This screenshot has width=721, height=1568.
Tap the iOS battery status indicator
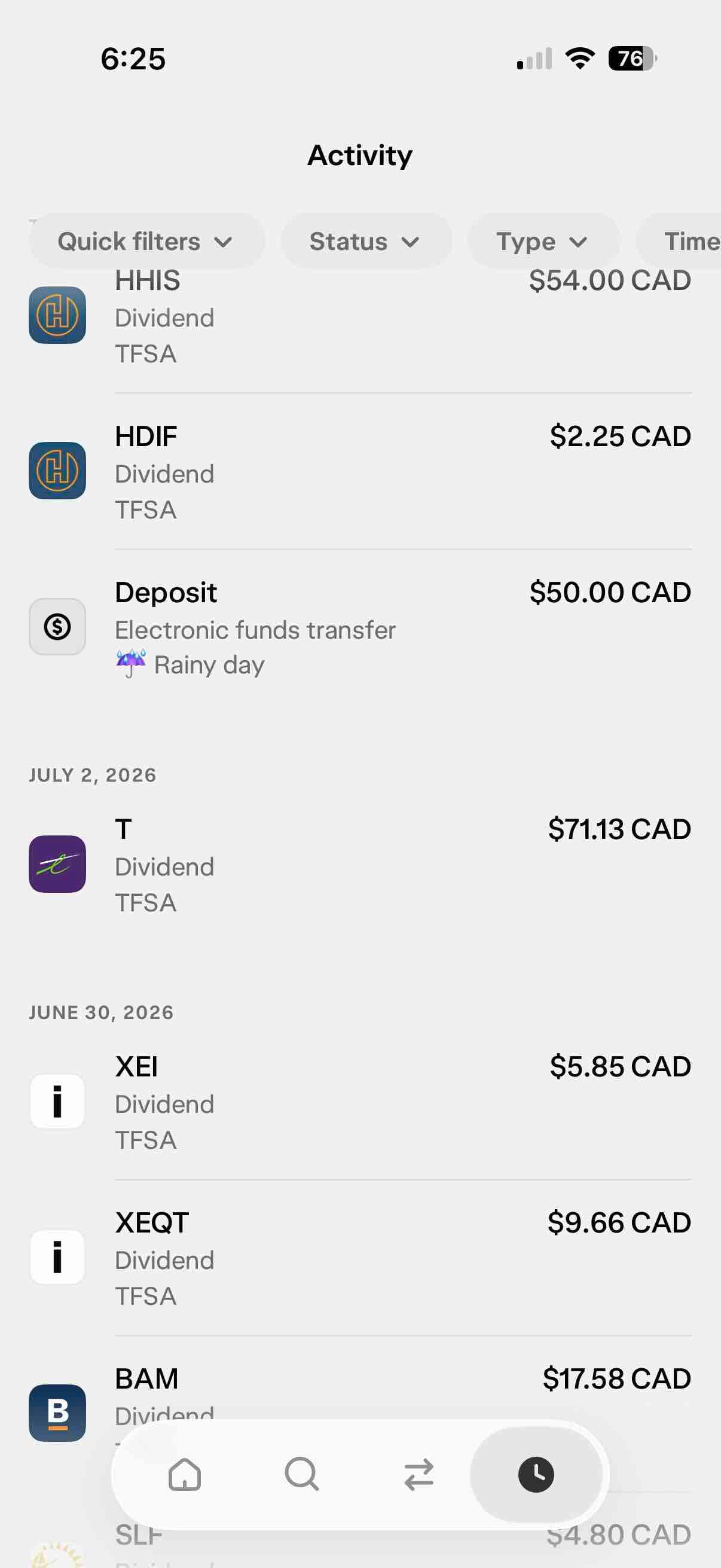click(x=632, y=59)
